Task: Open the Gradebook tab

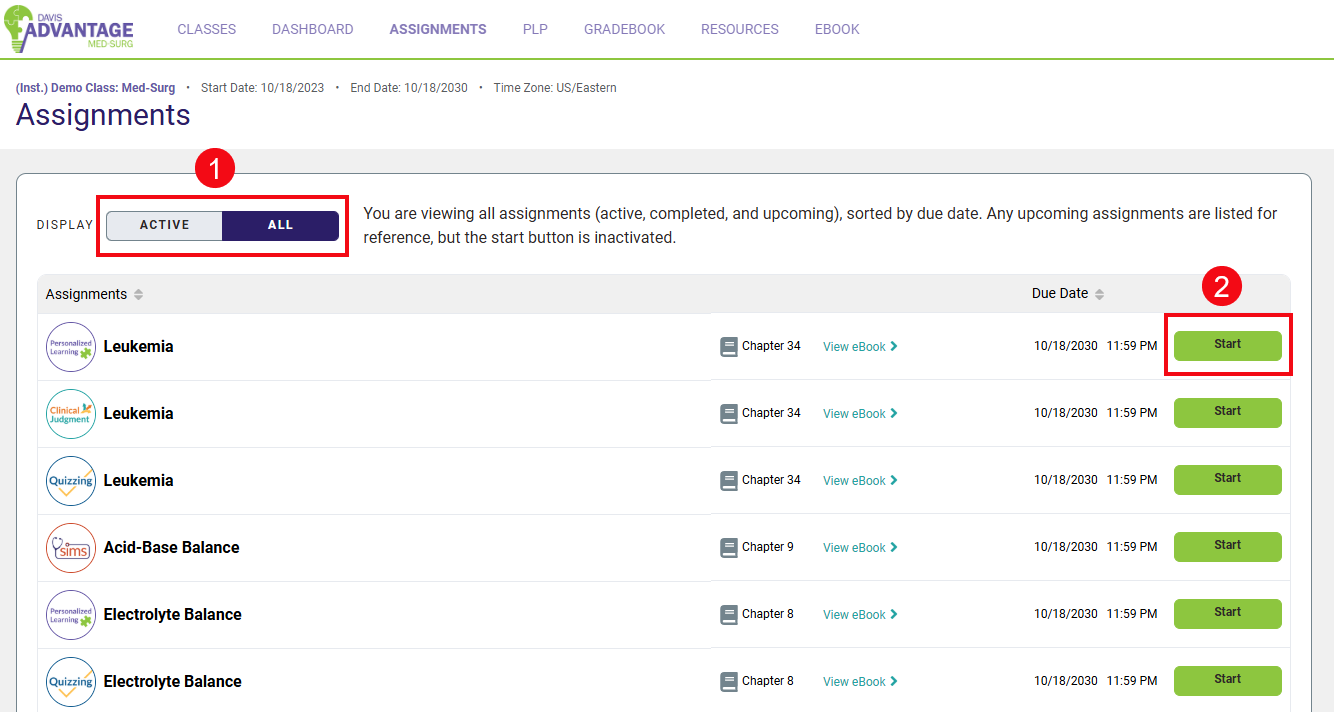Action: point(625,29)
